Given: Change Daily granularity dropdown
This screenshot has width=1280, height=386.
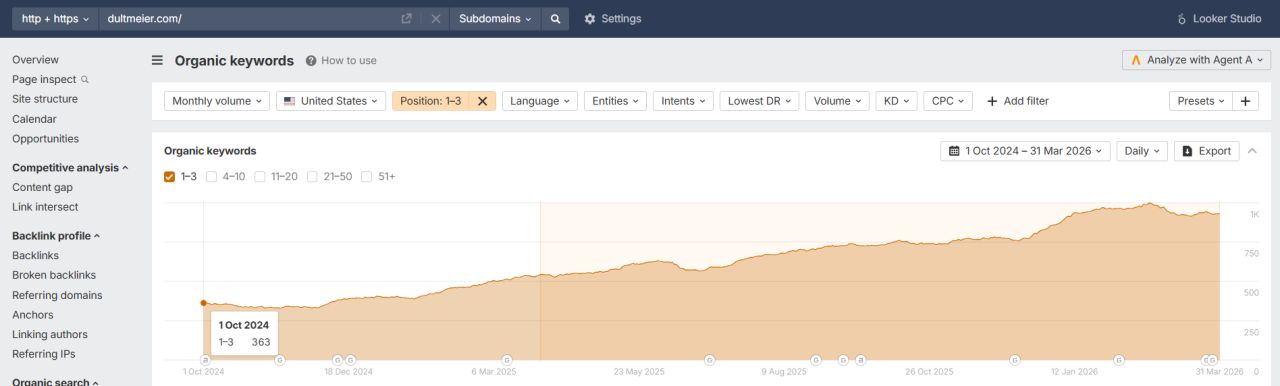Looking at the screenshot, I should [1142, 151].
